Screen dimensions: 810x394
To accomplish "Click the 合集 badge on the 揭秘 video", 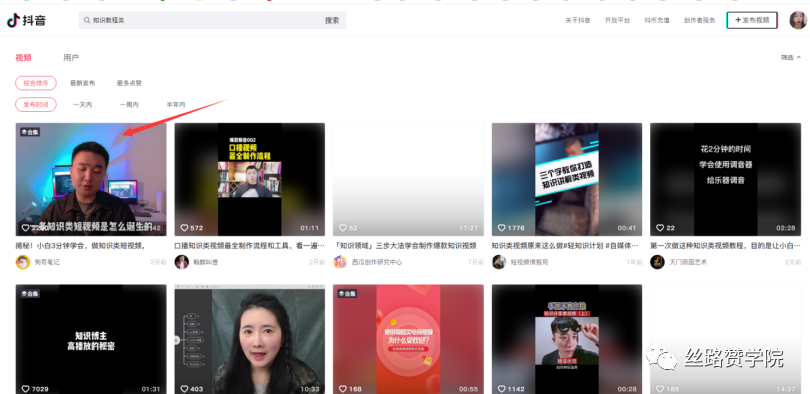I will tap(30, 132).
